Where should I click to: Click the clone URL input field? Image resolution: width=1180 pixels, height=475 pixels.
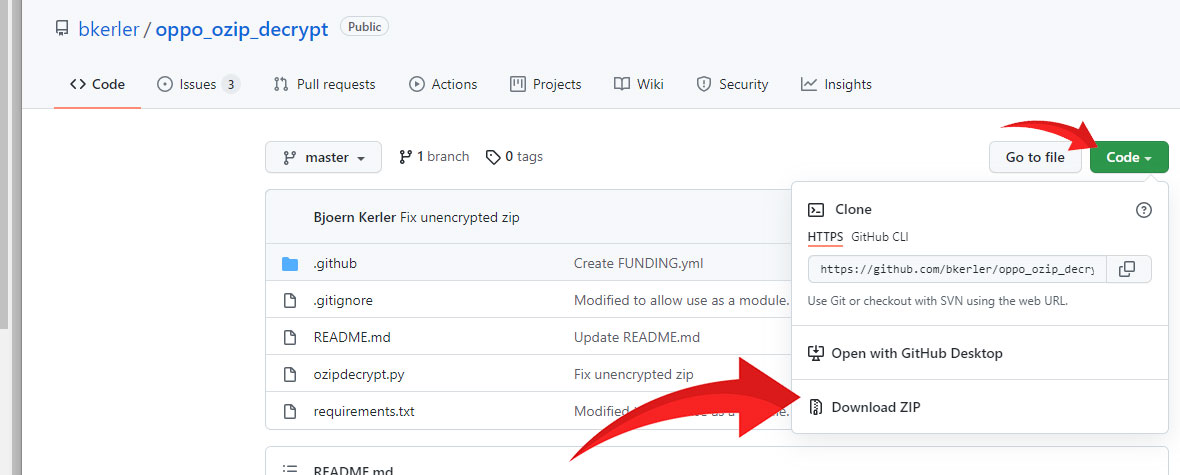pyautogui.click(x=957, y=269)
